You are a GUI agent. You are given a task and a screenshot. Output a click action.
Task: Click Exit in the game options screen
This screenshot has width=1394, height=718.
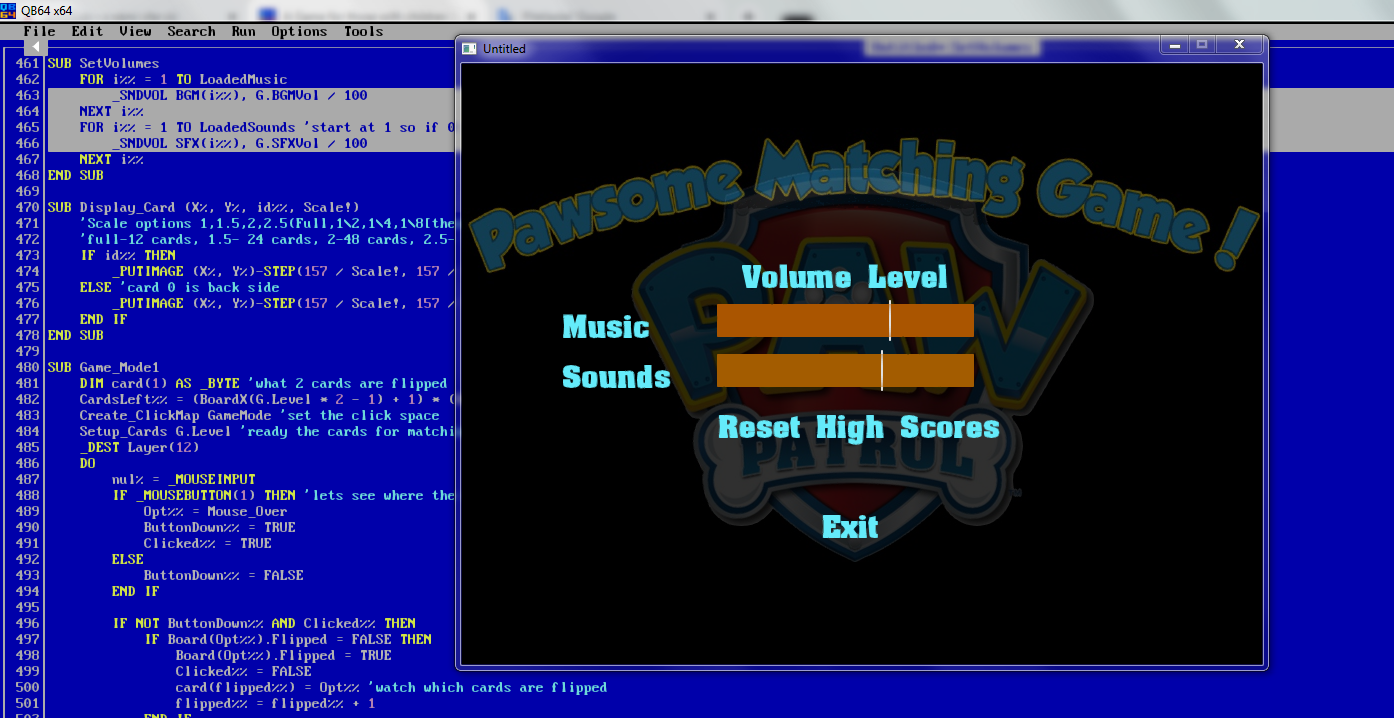coord(850,526)
